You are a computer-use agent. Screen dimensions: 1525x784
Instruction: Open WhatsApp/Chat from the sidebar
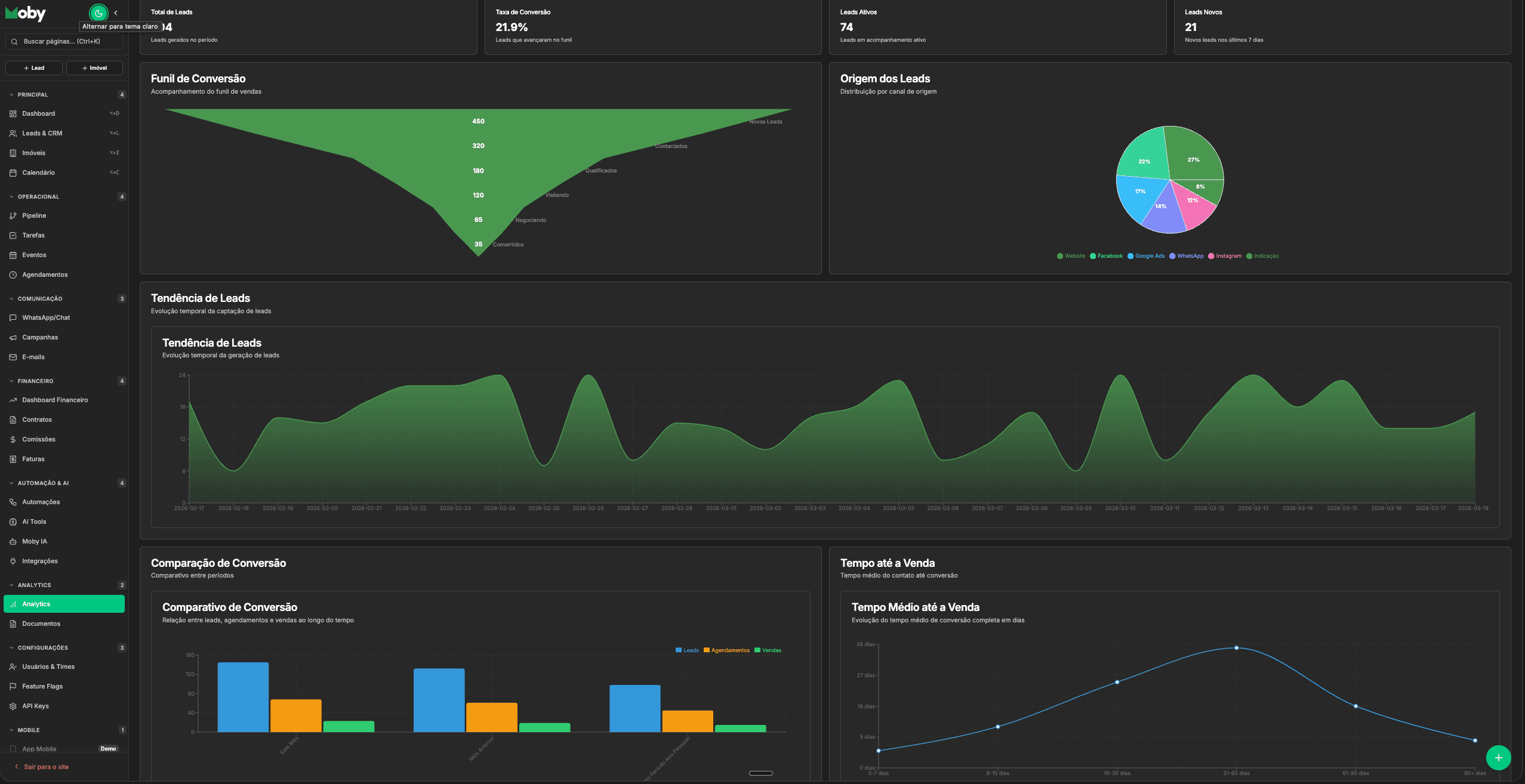[46, 317]
